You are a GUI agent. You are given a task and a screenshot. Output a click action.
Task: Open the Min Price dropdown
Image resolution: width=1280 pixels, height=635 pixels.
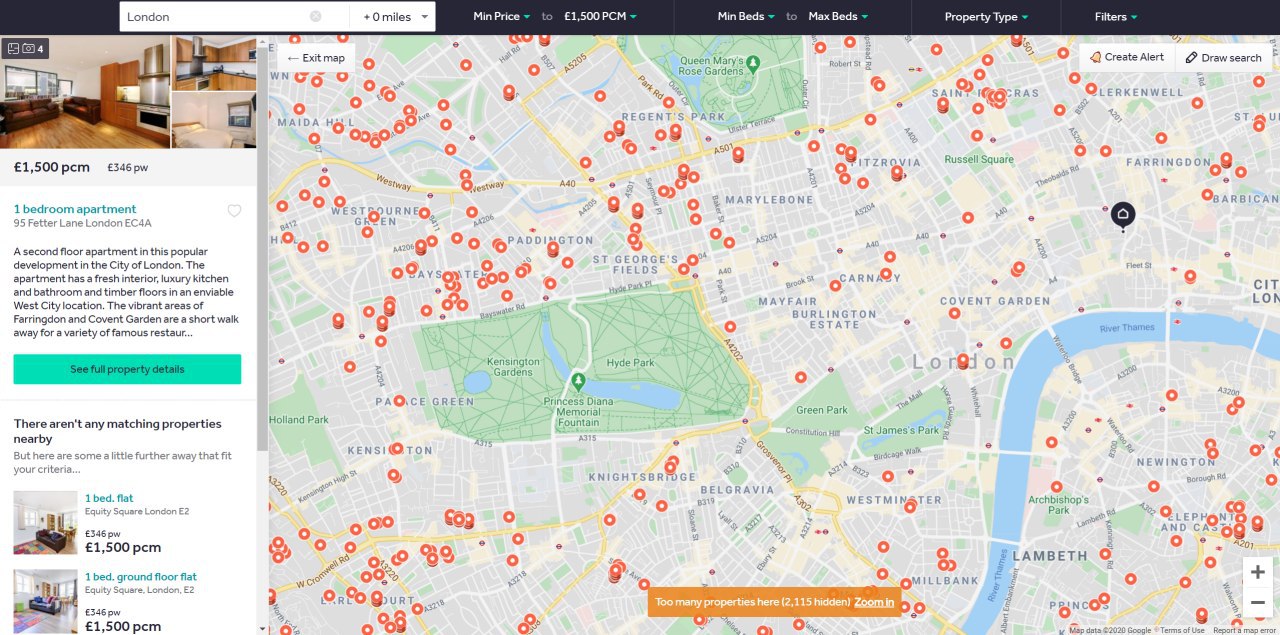click(x=502, y=17)
